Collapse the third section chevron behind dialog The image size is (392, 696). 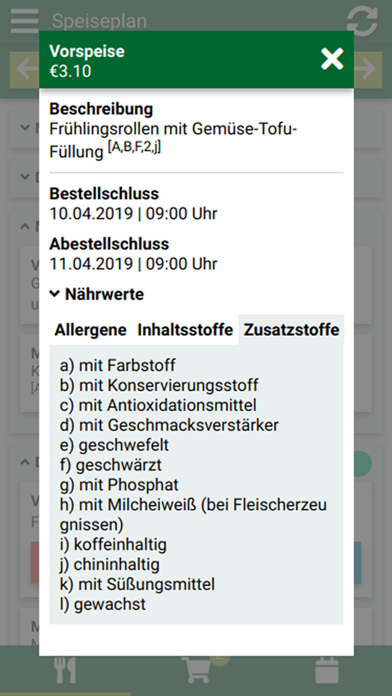(24, 226)
